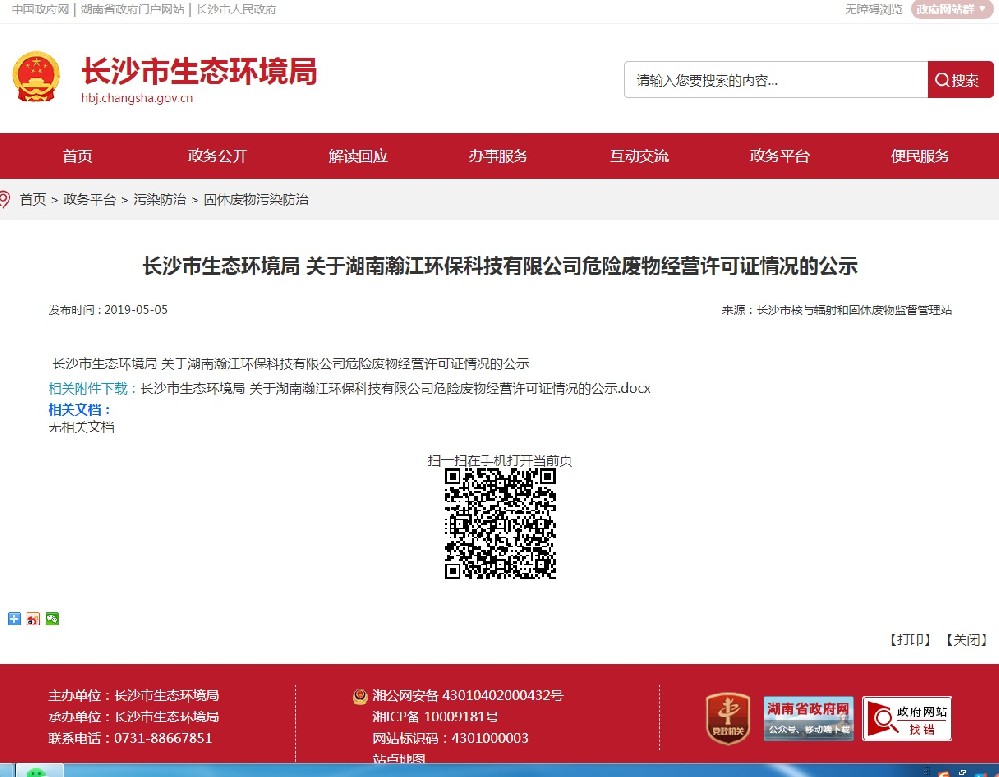Select 互动交流 in the navigation bar

pyautogui.click(x=639, y=156)
